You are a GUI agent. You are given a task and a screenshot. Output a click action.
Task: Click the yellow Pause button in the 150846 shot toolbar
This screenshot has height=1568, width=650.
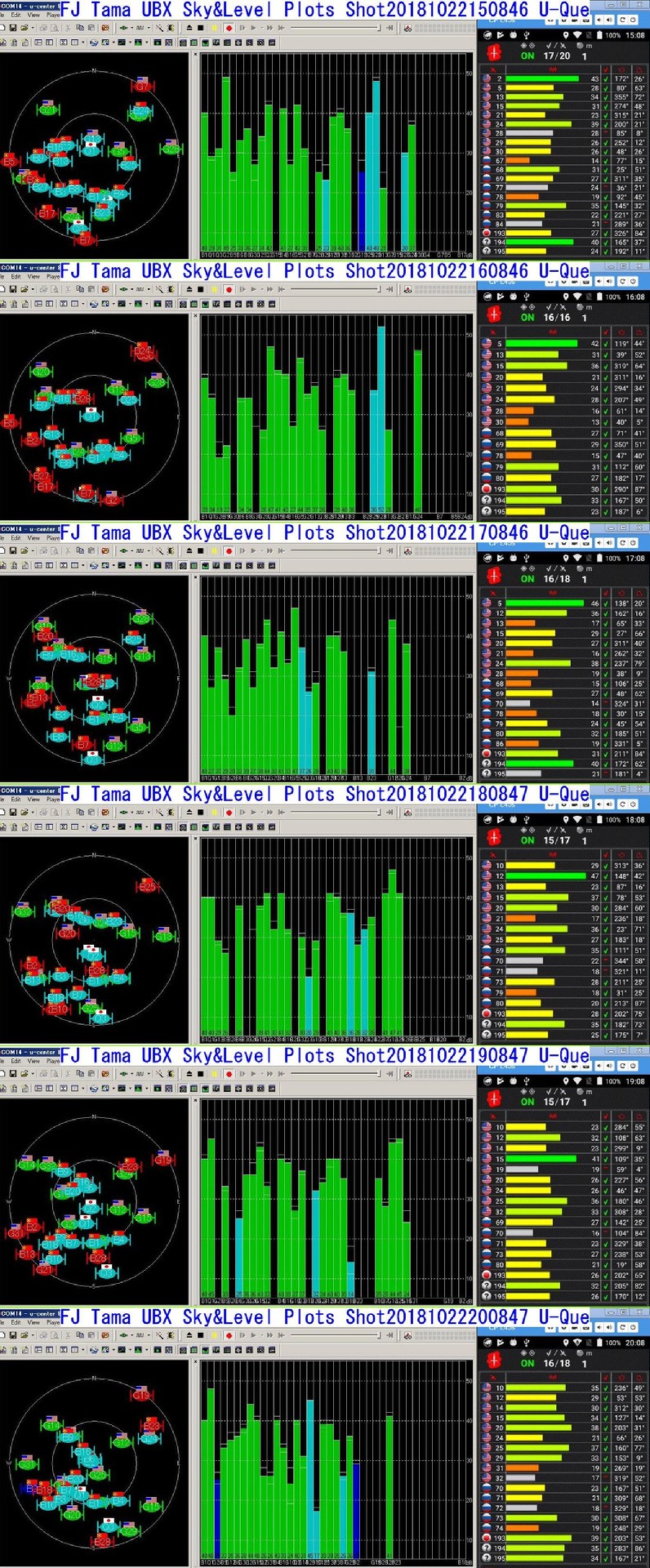[214, 28]
